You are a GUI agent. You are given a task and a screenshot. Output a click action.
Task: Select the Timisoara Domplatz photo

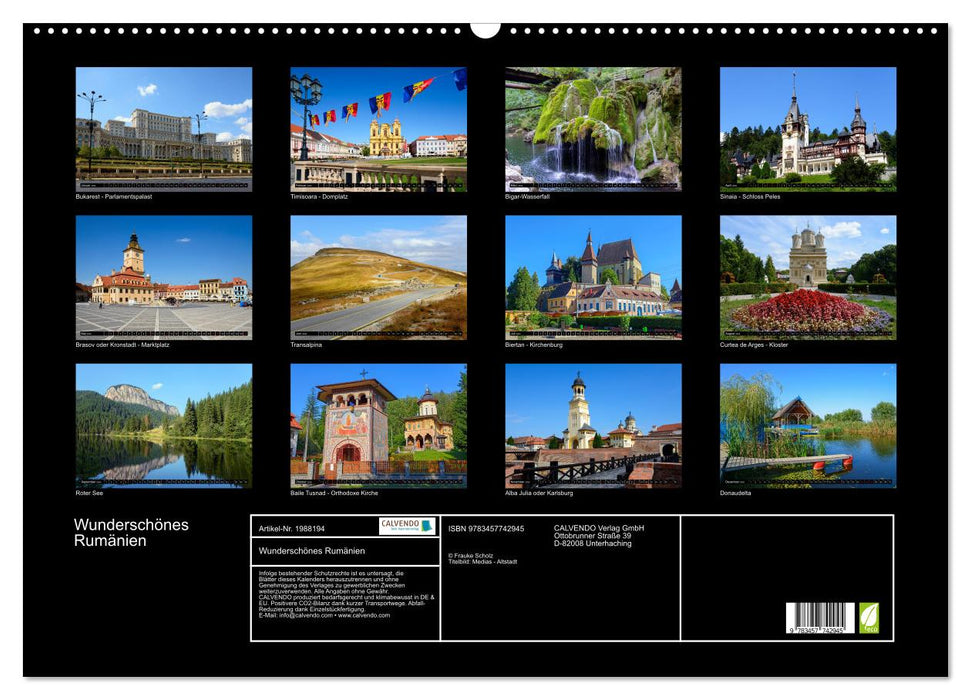coord(378,128)
